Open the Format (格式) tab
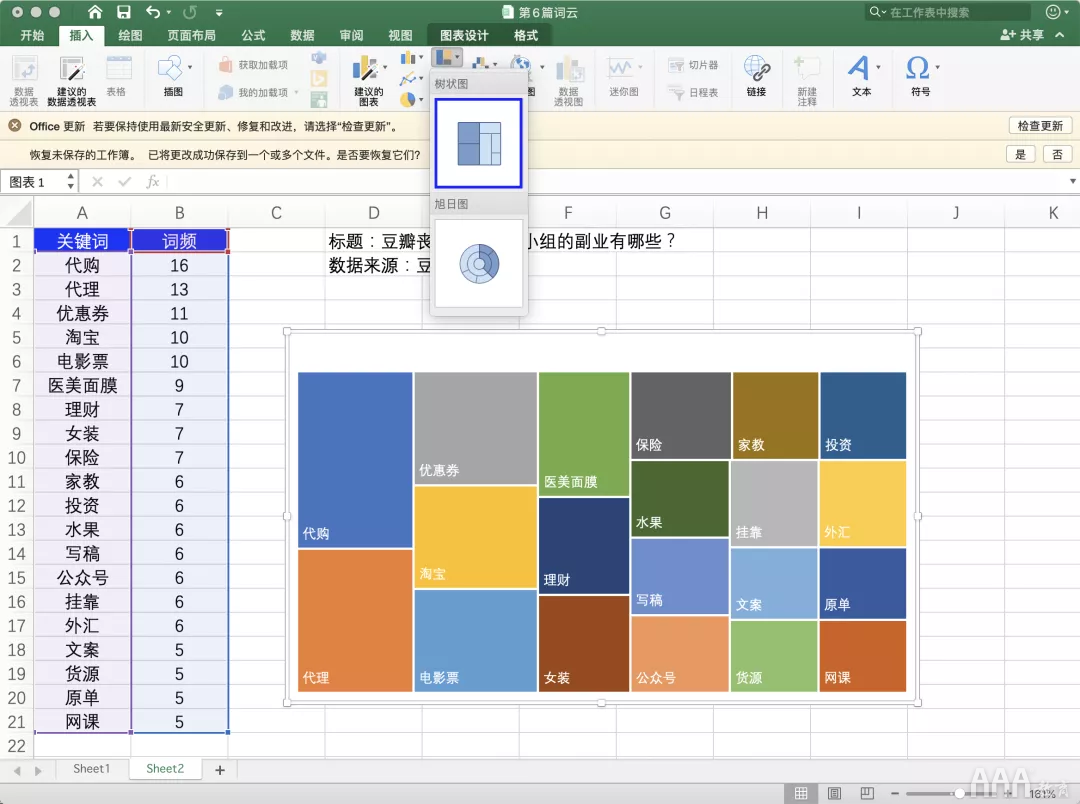This screenshot has width=1080, height=804. tap(526, 35)
